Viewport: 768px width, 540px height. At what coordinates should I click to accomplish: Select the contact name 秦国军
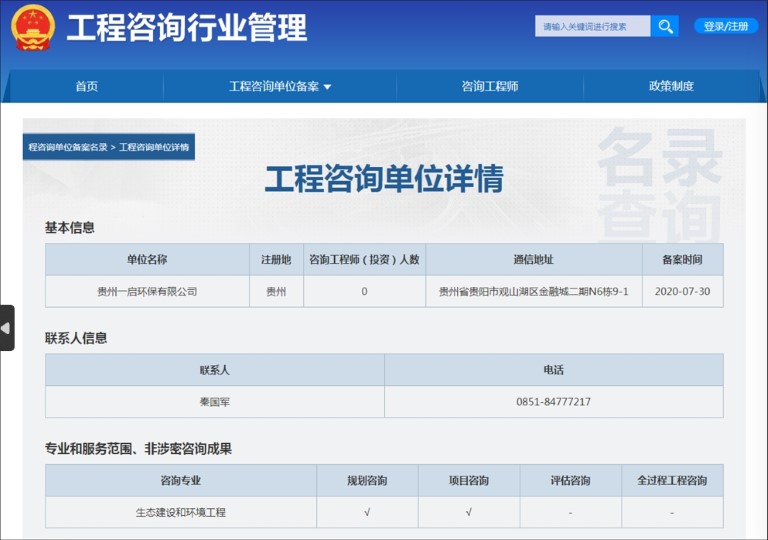(215, 402)
